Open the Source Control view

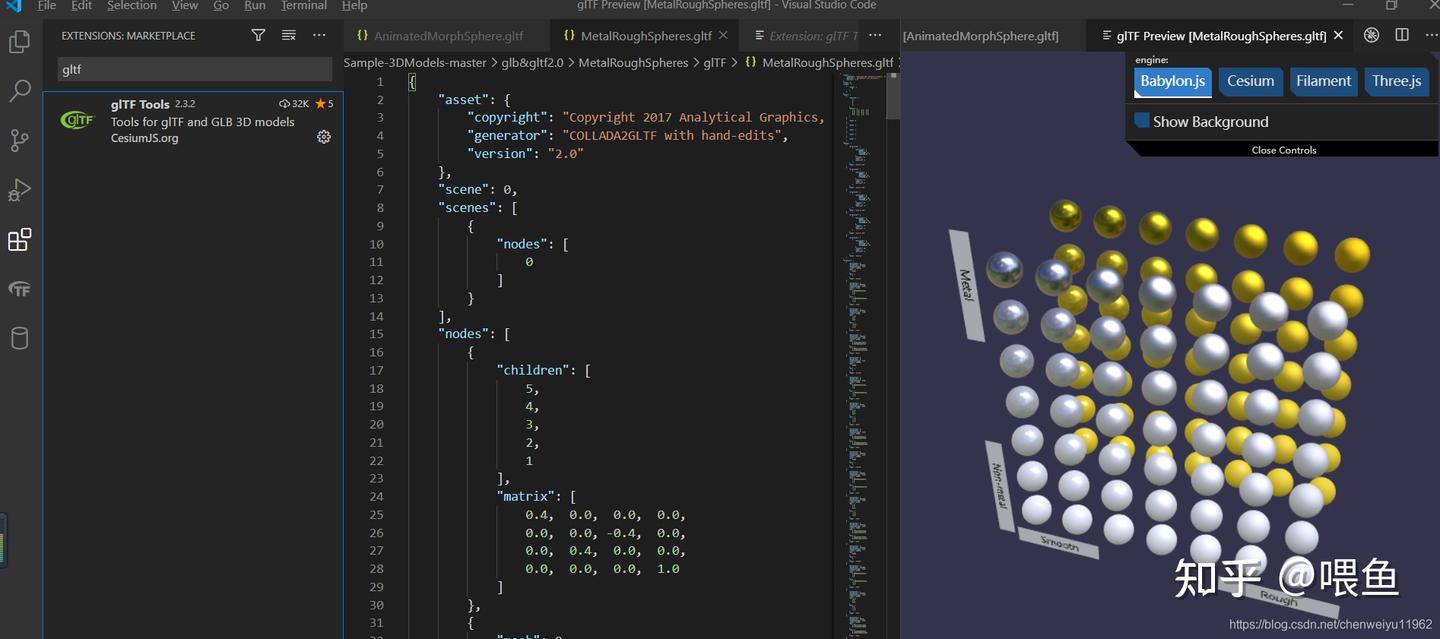(19, 140)
